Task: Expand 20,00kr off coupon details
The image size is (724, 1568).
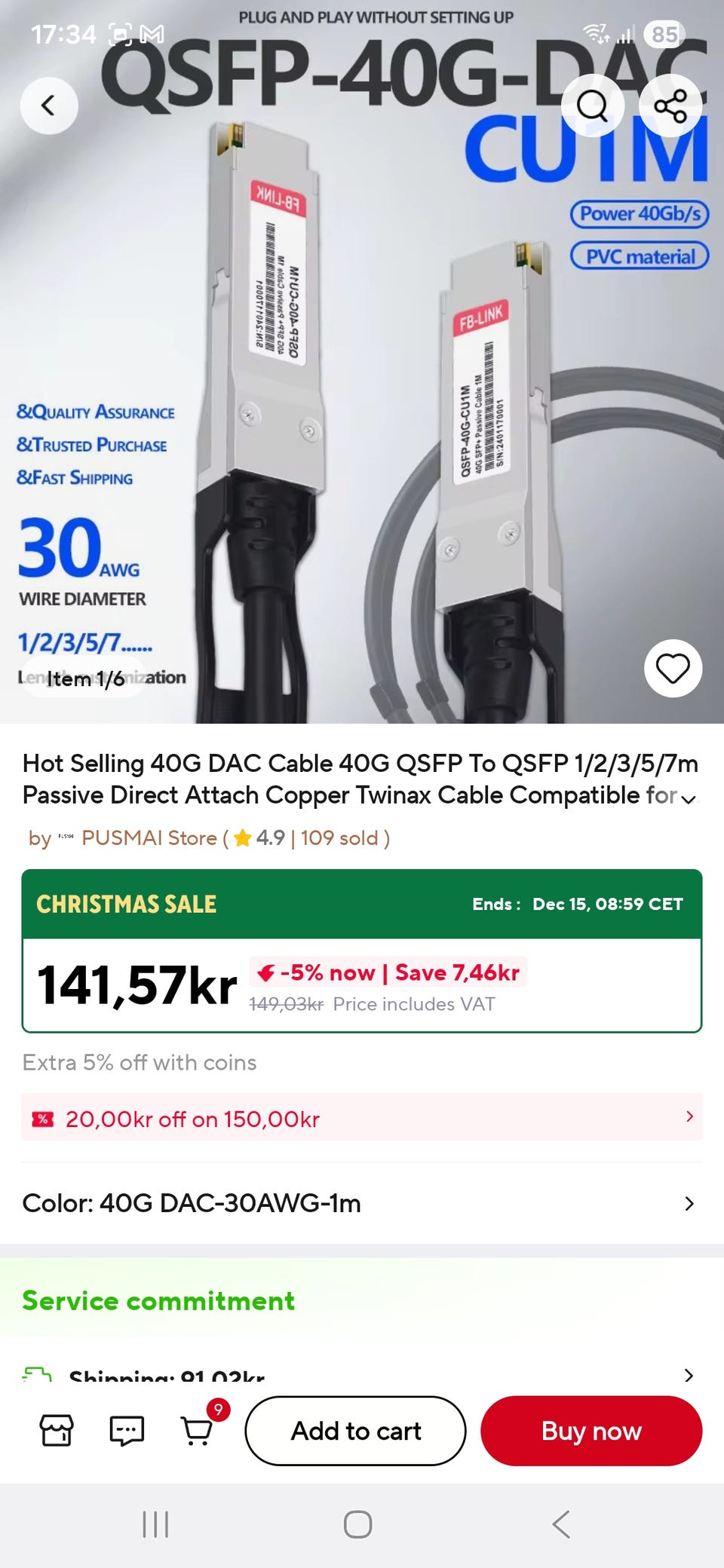Action: pyautogui.click(x=362, y=1117)
